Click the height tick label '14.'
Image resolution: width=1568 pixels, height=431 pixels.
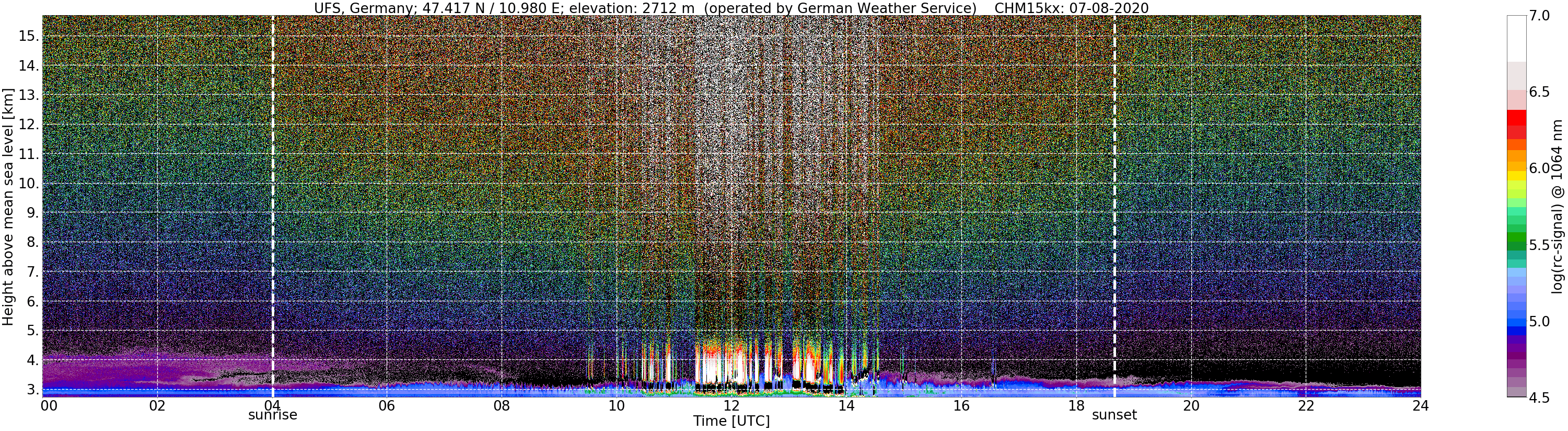point(28,66)
